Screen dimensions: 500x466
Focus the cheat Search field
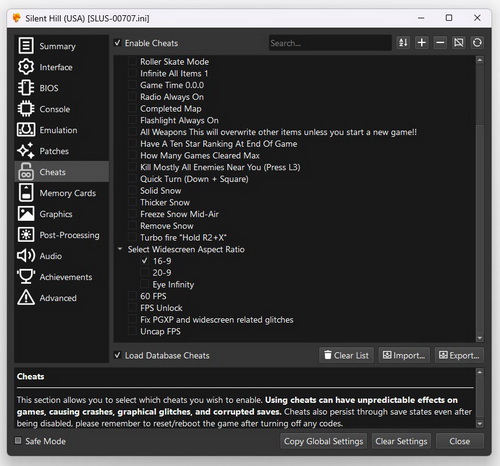tap(330, 43)
